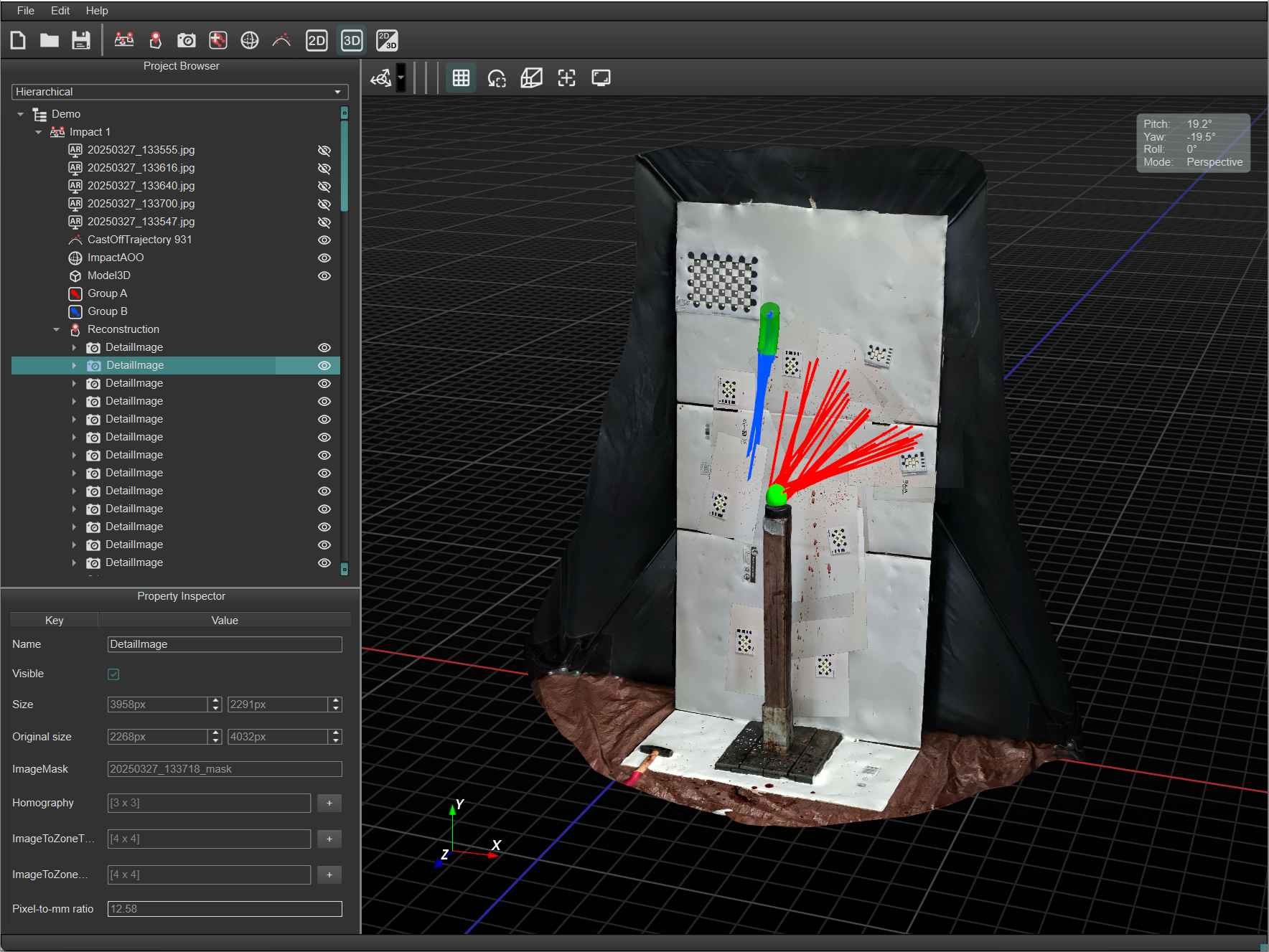Select Group B in project tree

(x=107, y=311)
